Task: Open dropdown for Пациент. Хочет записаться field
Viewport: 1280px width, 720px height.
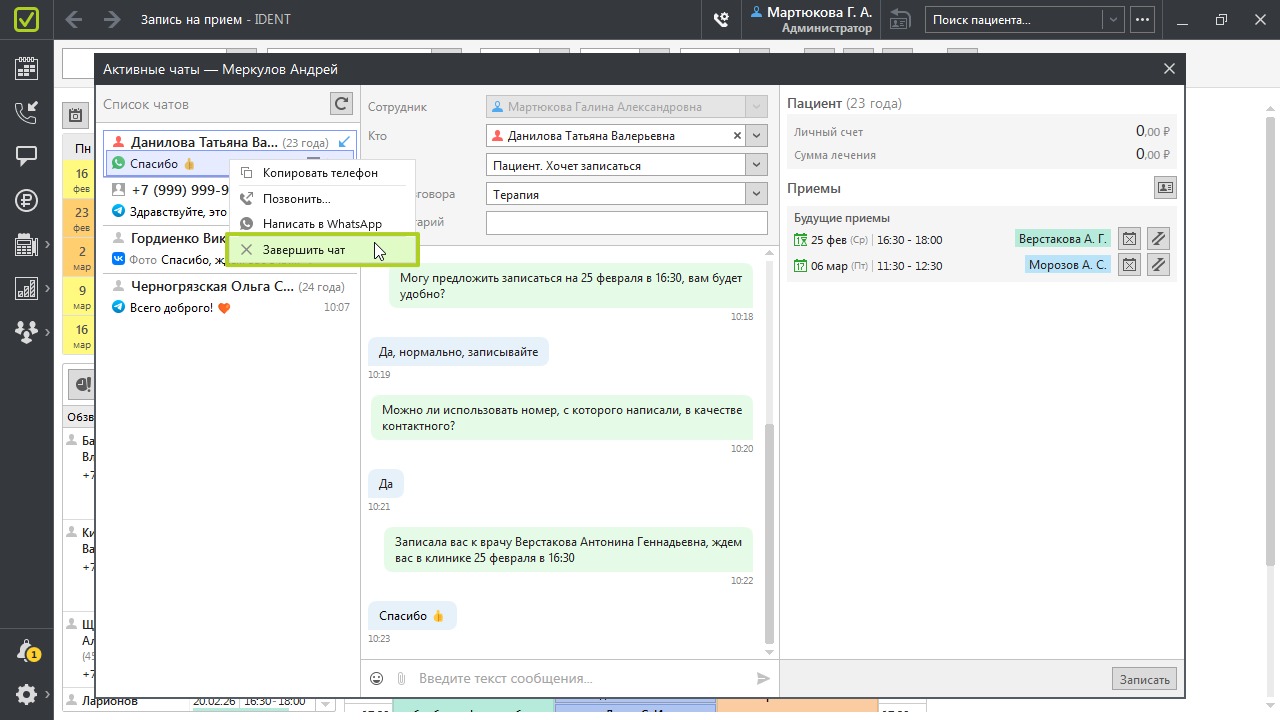Action: [757, 166]
